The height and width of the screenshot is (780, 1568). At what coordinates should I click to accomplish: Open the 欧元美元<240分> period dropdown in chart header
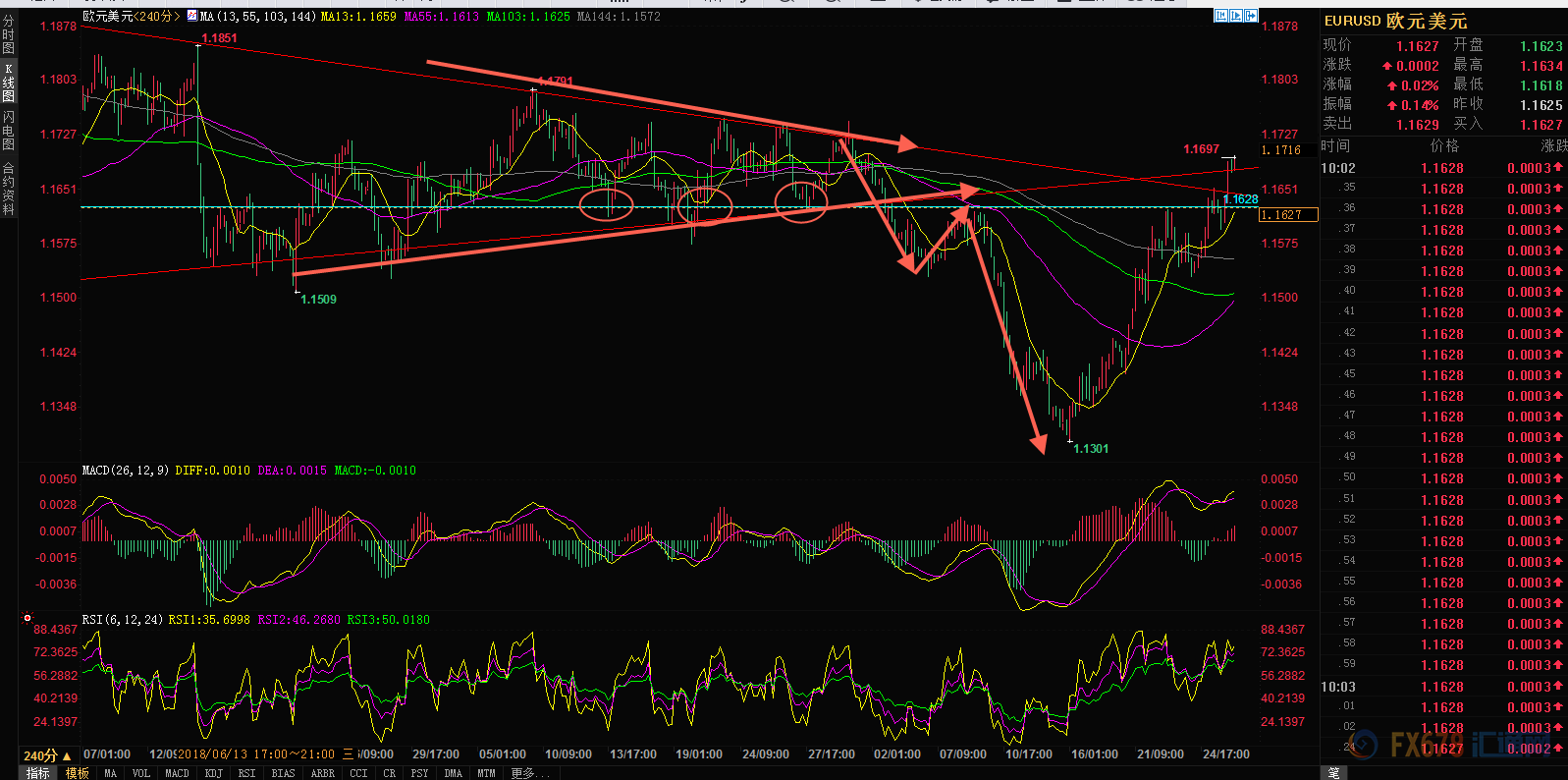[132, 17]
